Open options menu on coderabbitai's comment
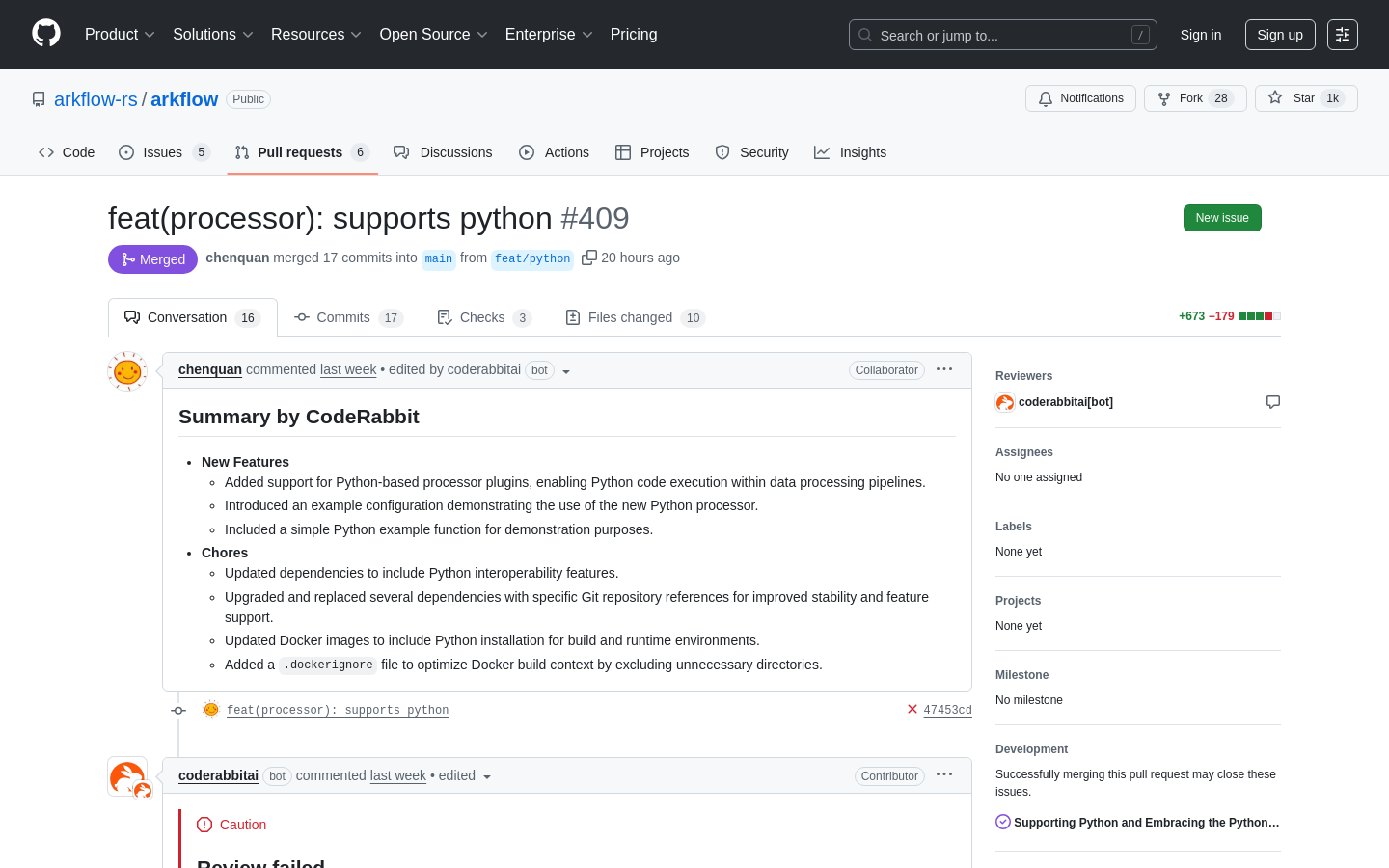Screen dimensions: 1389x868 click(x=944, y=774)
